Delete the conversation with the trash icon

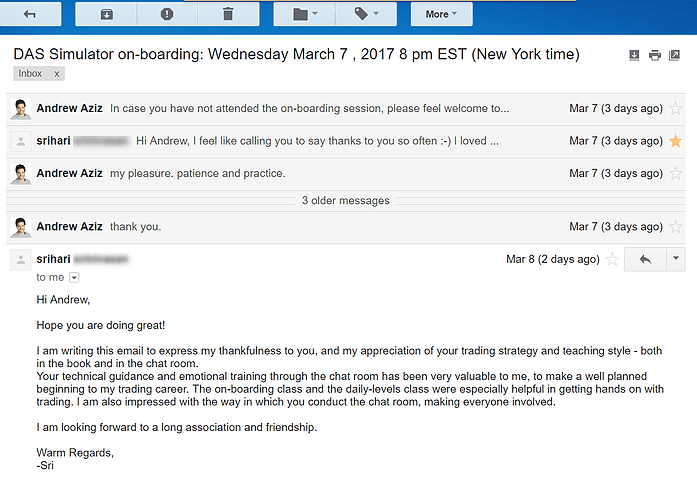point(227,14)
